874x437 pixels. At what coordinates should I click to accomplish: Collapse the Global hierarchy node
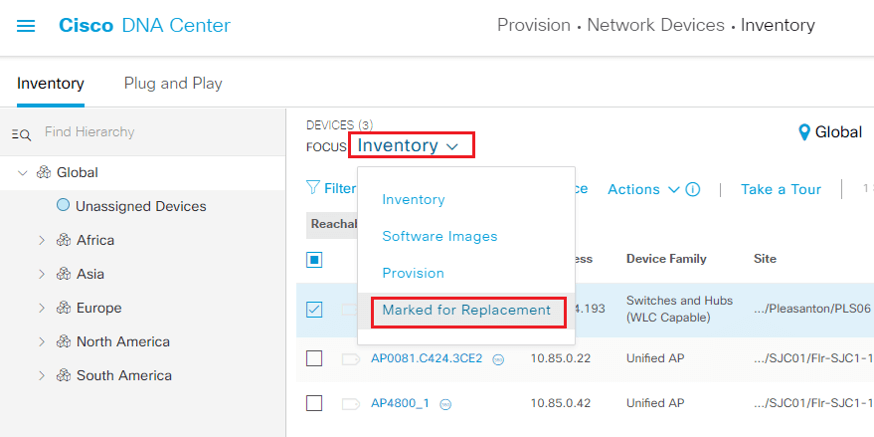(x=23, y=173)
